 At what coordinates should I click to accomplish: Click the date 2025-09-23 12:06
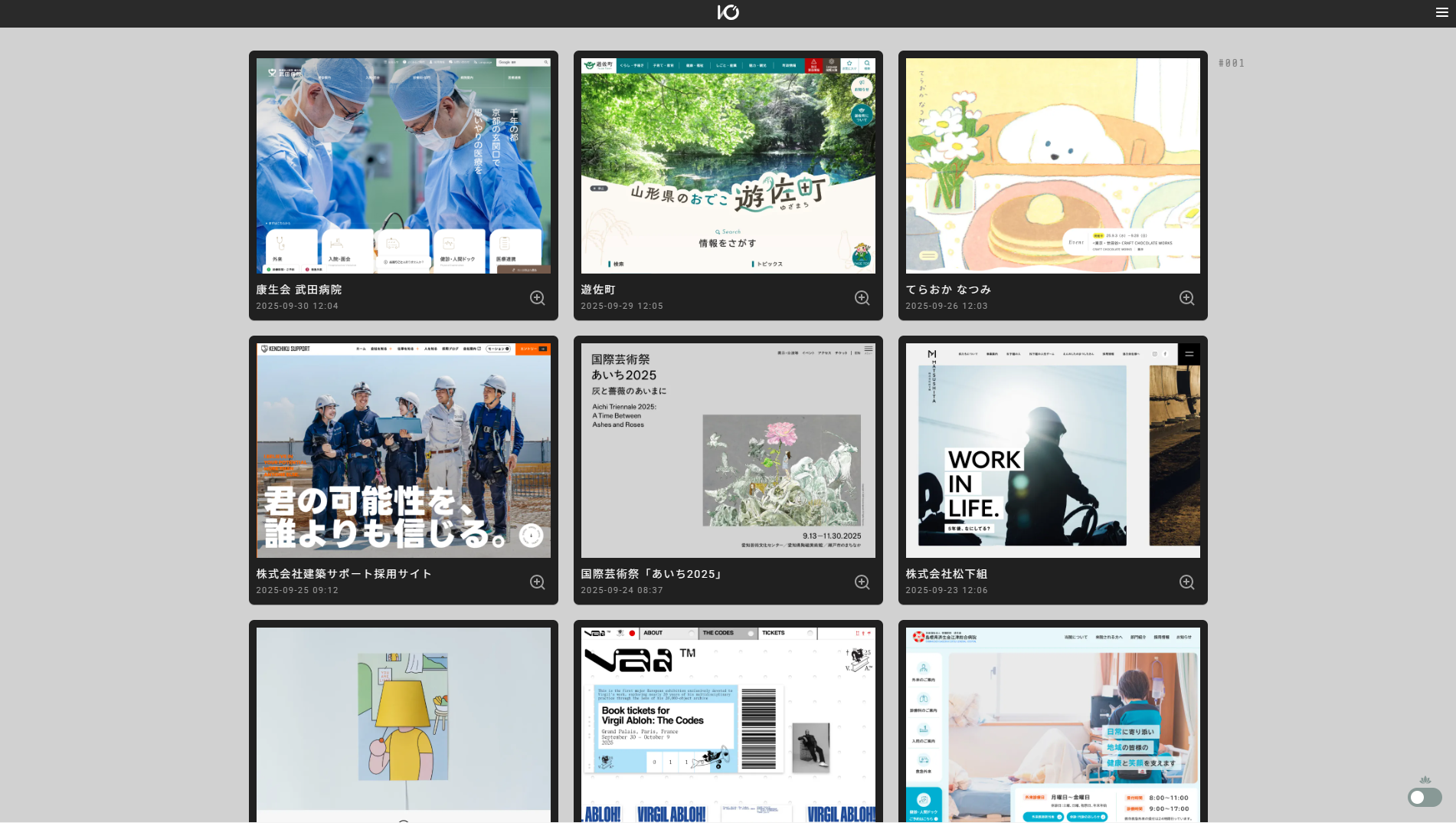[947, 590]
